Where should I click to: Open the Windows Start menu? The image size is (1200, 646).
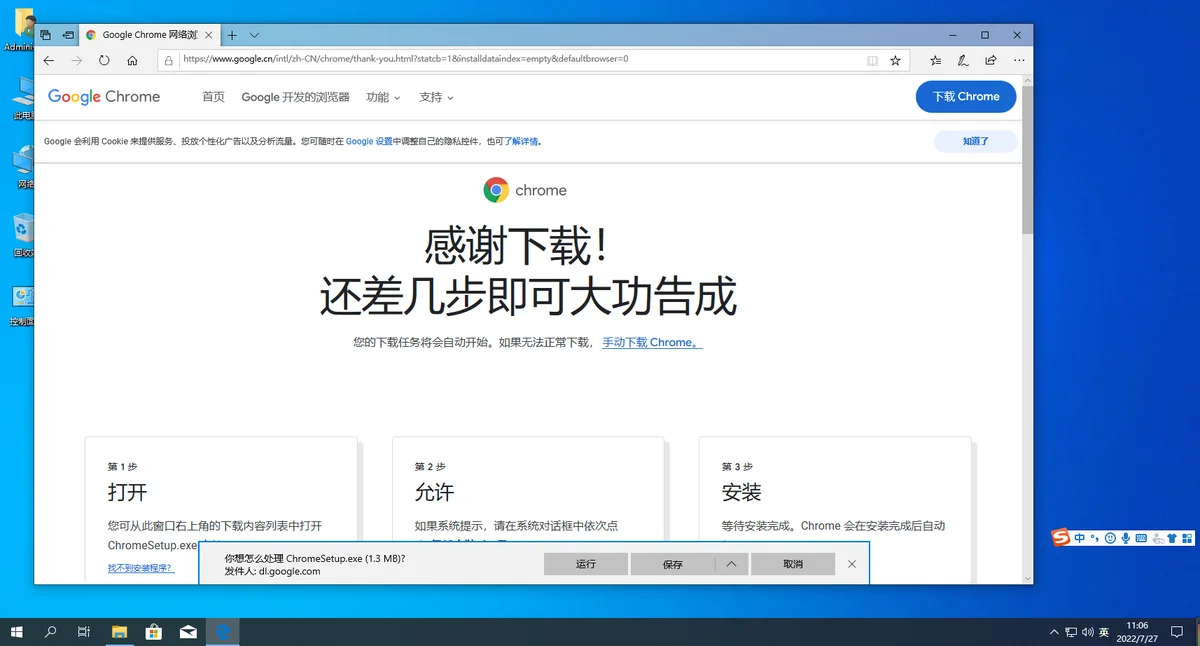click(16, 632)
